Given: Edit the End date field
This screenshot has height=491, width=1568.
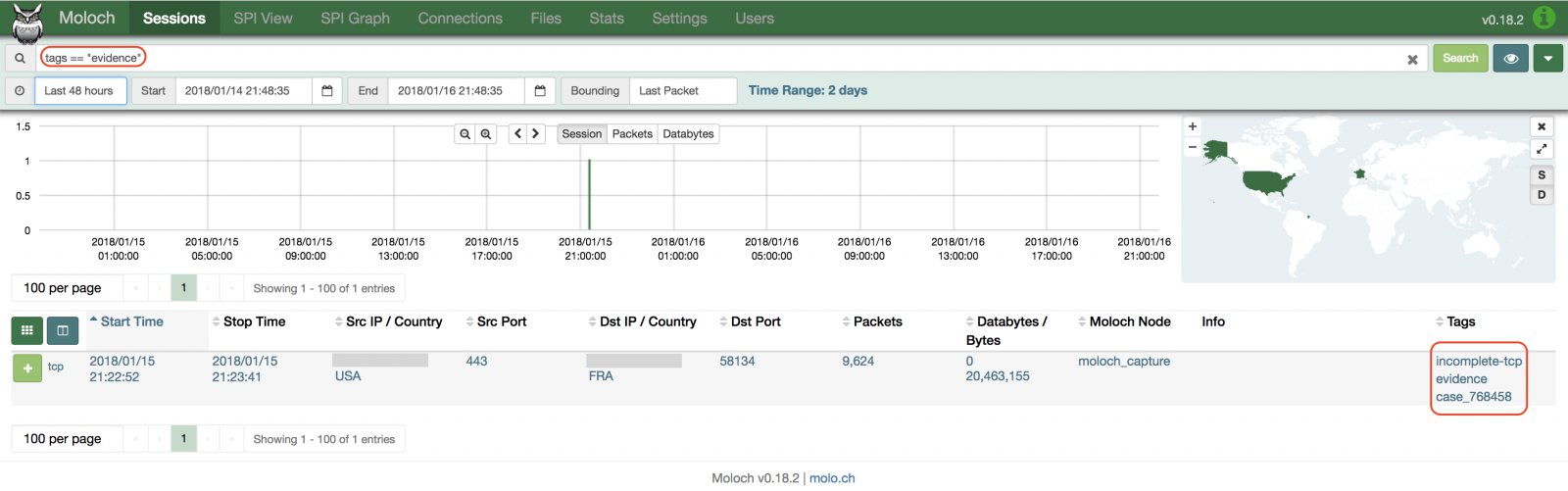Looking at the screenshot, I should coord(457,90).
